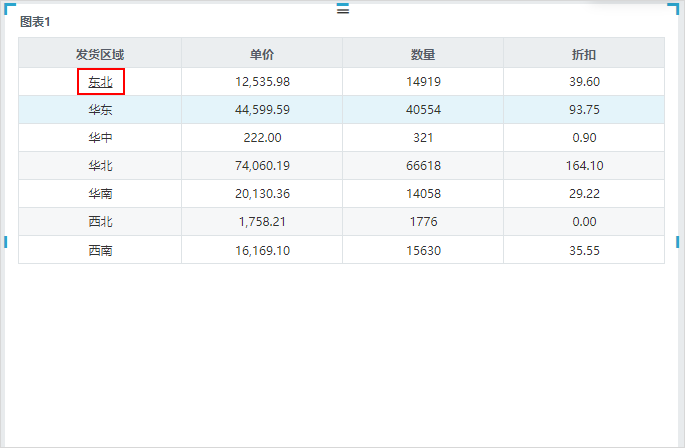Click the 单价 column header
Screen dimensions: 685x448
(x=262, y=55)
